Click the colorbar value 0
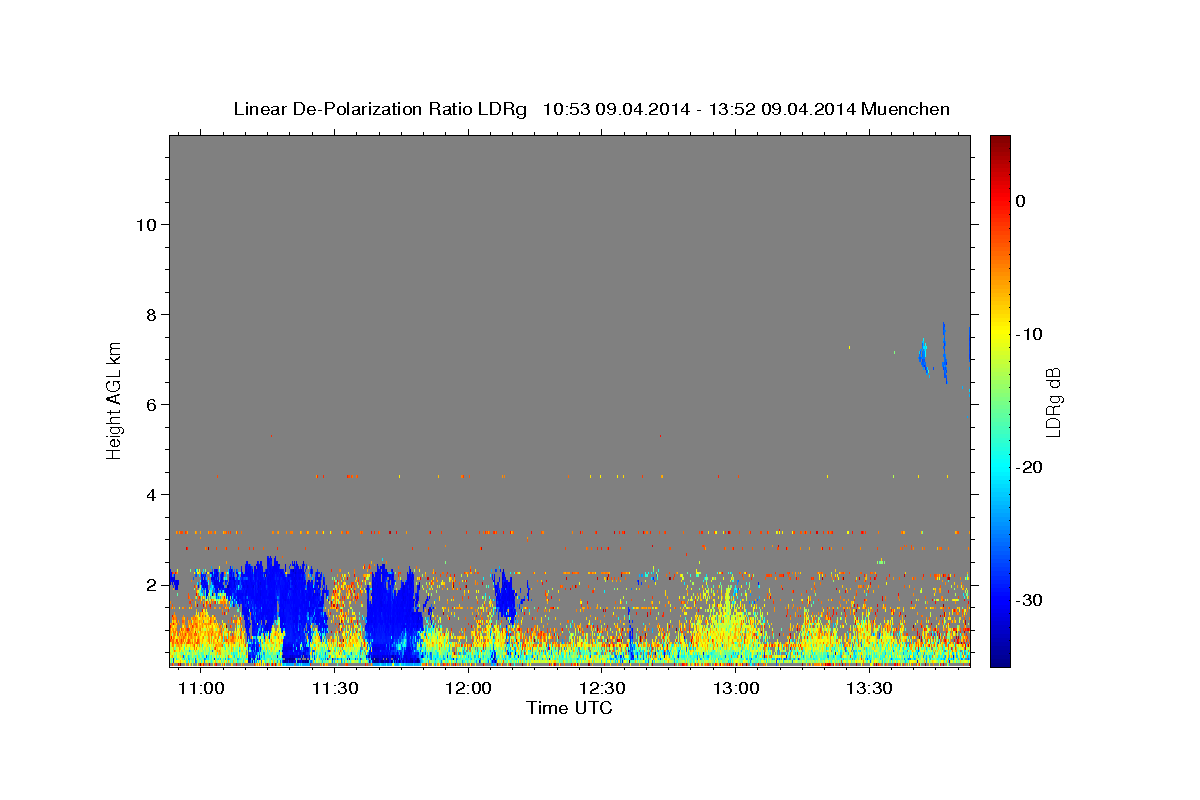 click(1021, 201)
